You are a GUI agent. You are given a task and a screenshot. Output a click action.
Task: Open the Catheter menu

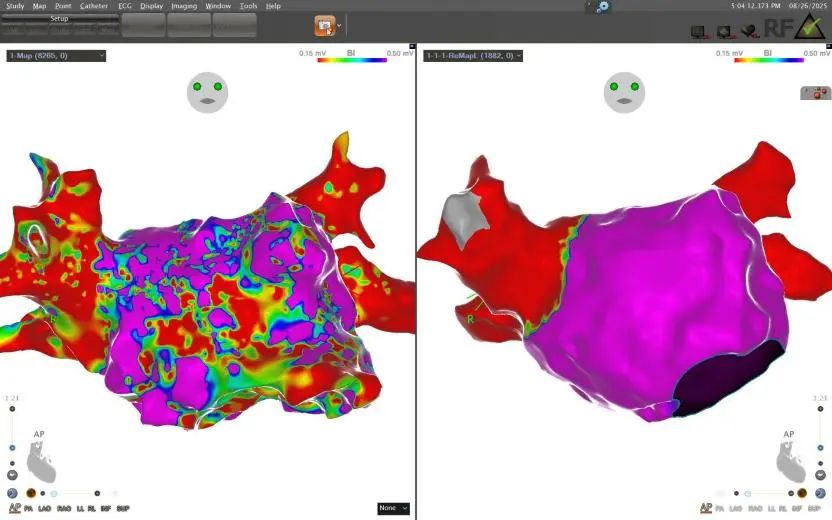point(94,6)
